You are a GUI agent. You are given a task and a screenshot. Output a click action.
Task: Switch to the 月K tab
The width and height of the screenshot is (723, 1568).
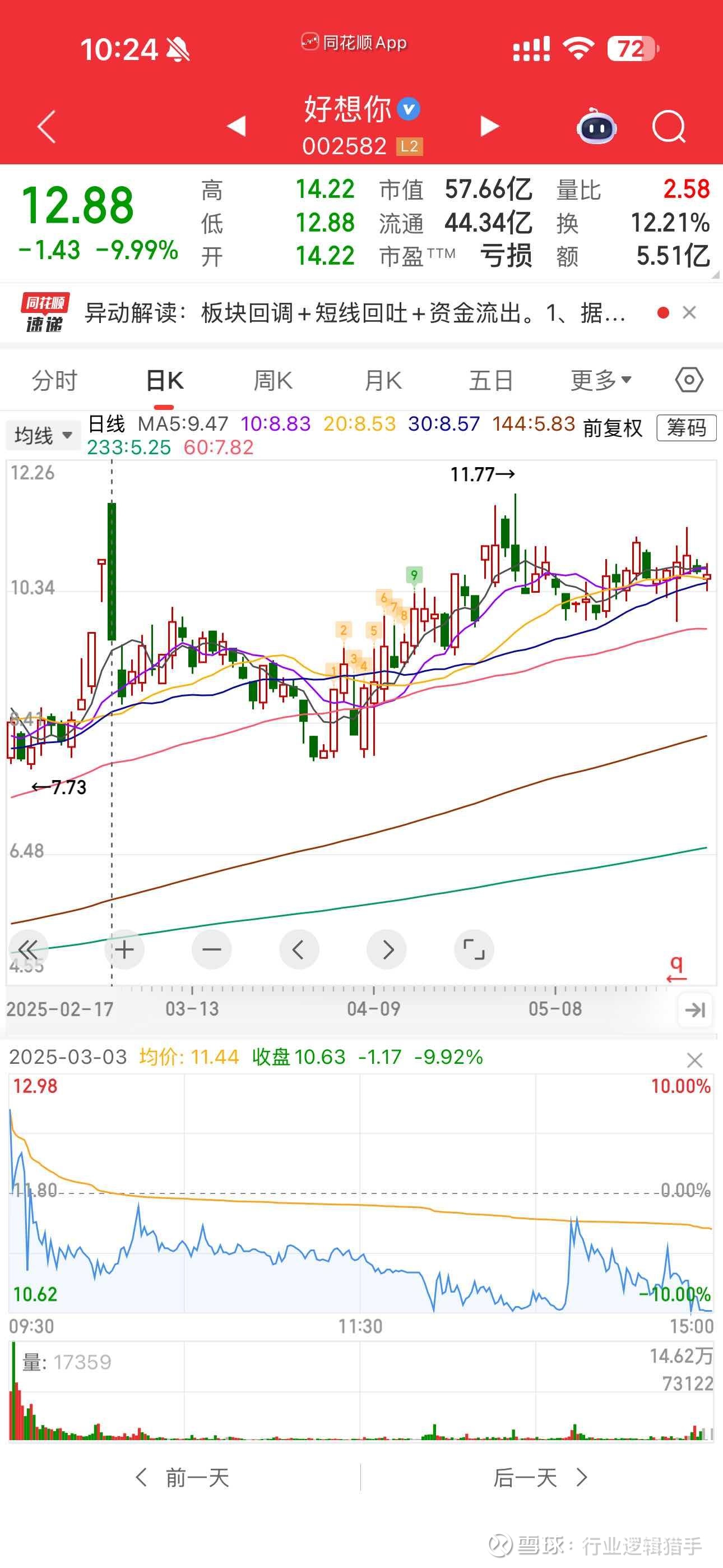click(x=383, y=381)
